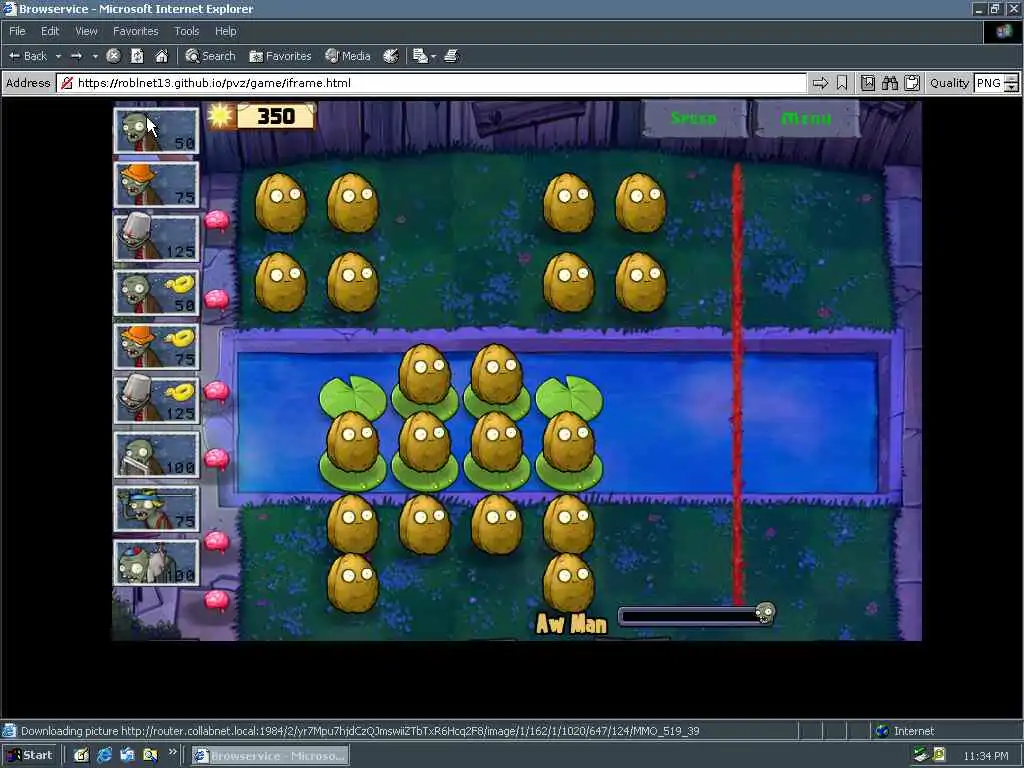Click the Media toolbar button
The image size is (1024, 768).
(348, 56)
